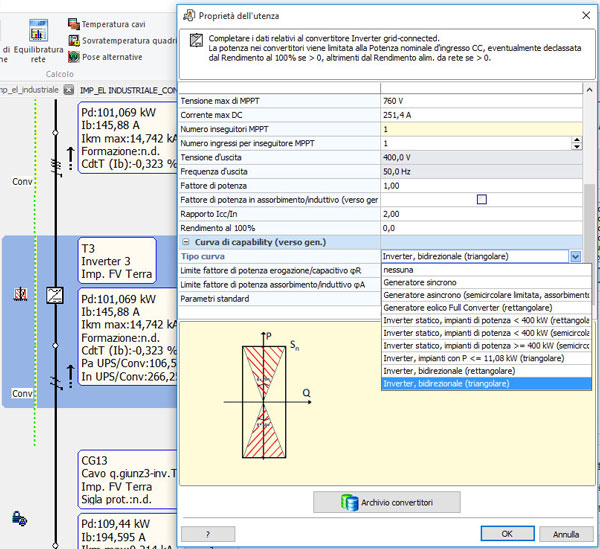Click the capability curve diagram
Screen dimensions: 600x549
point(268,396)
